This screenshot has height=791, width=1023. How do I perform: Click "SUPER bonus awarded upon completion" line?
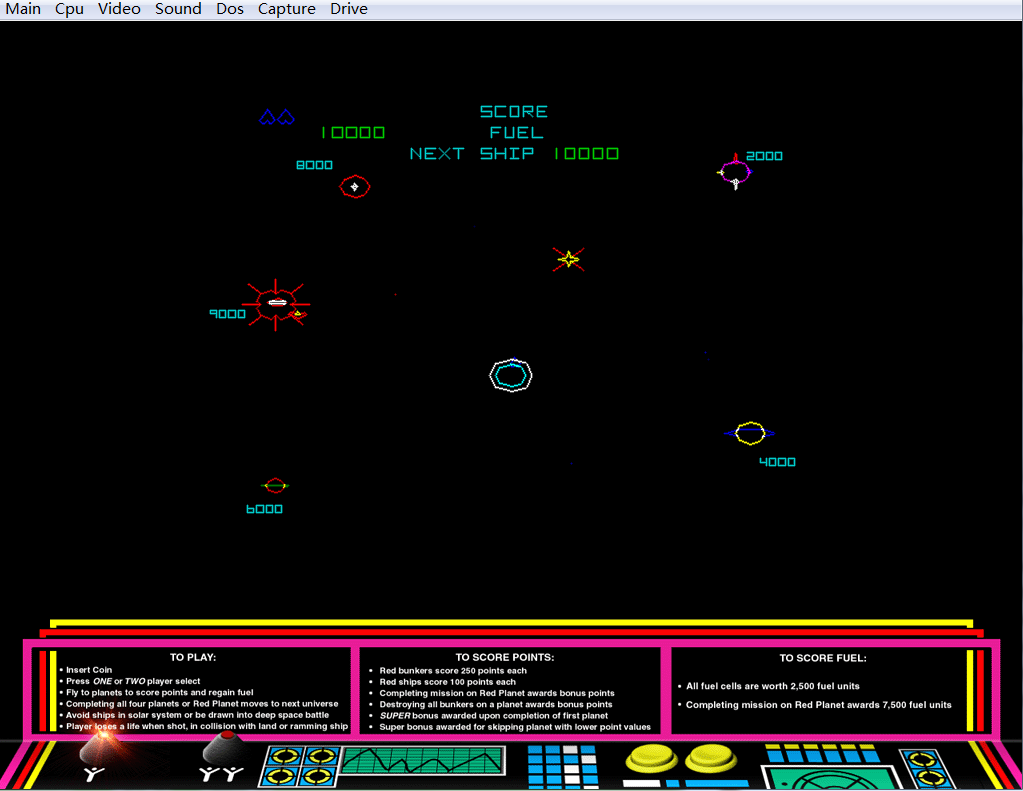pos(494,715)
